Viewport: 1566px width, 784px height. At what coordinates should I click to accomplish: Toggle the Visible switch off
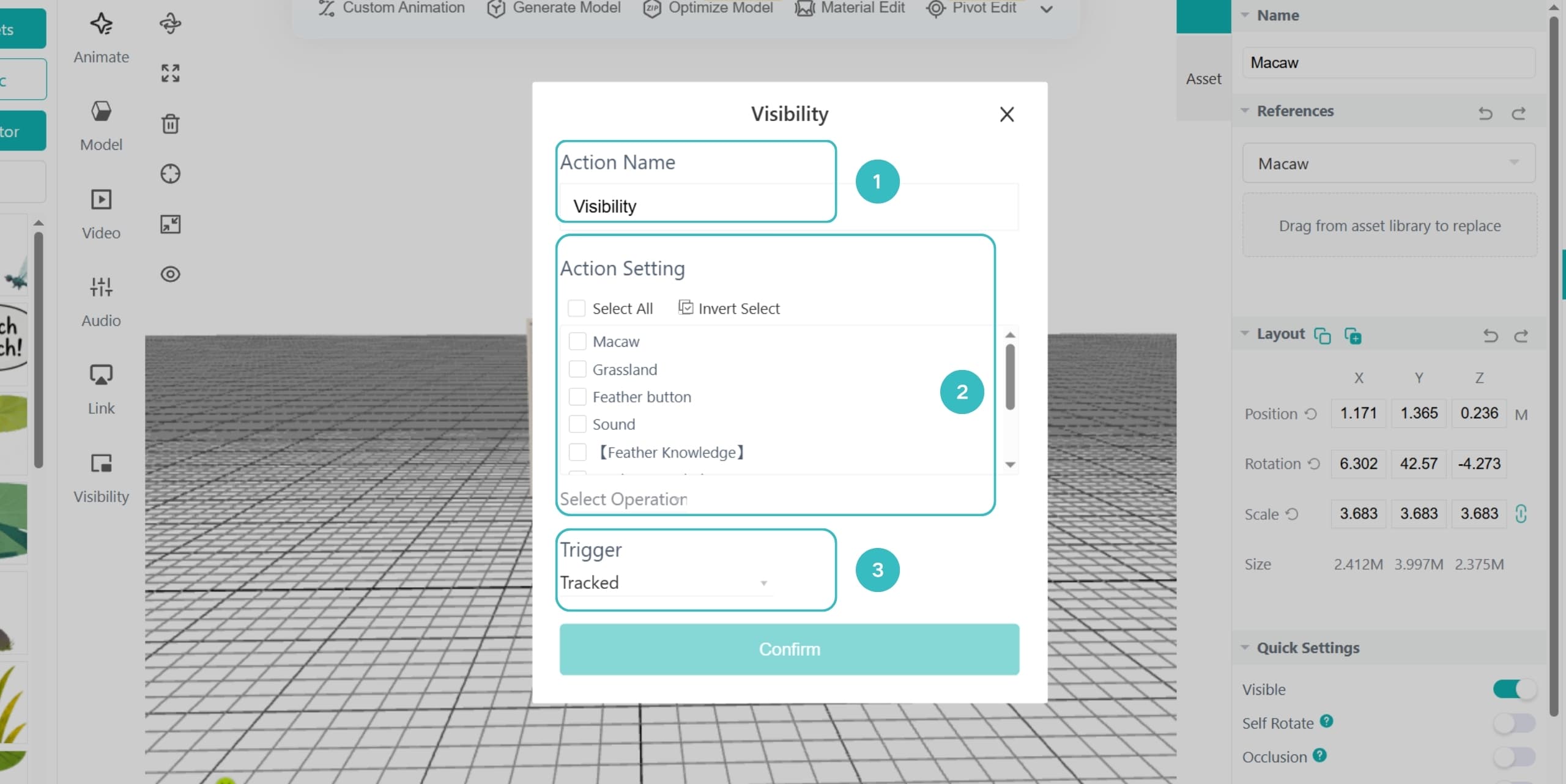1514,689
